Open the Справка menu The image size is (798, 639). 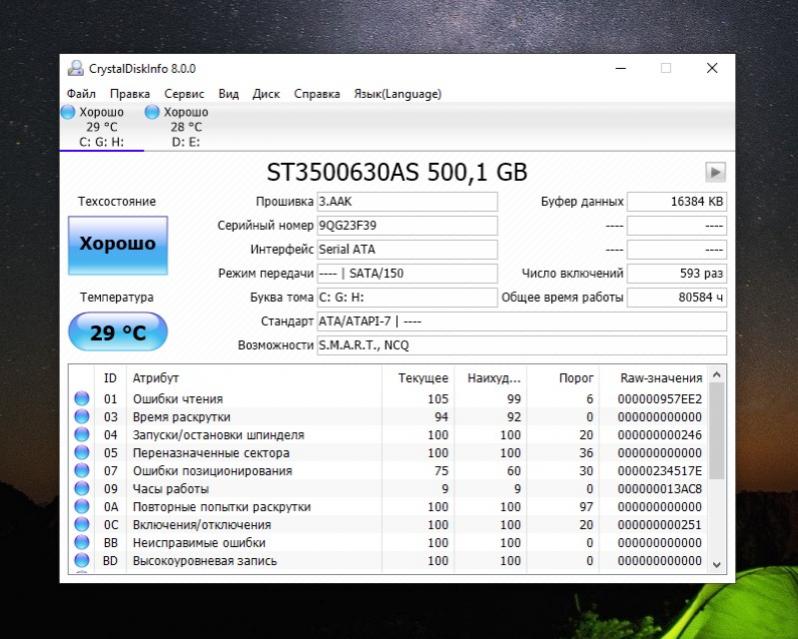(x=317, y=94)
